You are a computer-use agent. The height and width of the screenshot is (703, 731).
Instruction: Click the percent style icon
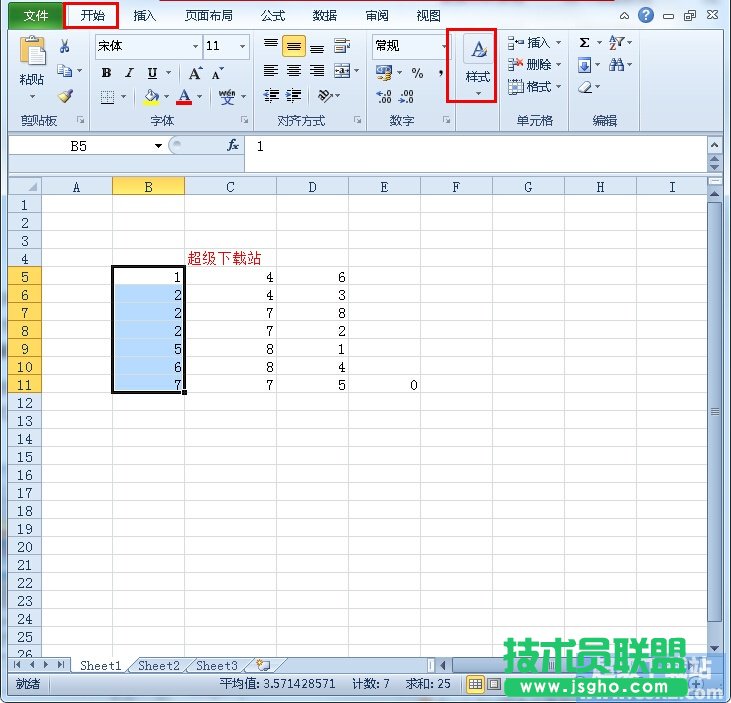[x=417, y=73]
